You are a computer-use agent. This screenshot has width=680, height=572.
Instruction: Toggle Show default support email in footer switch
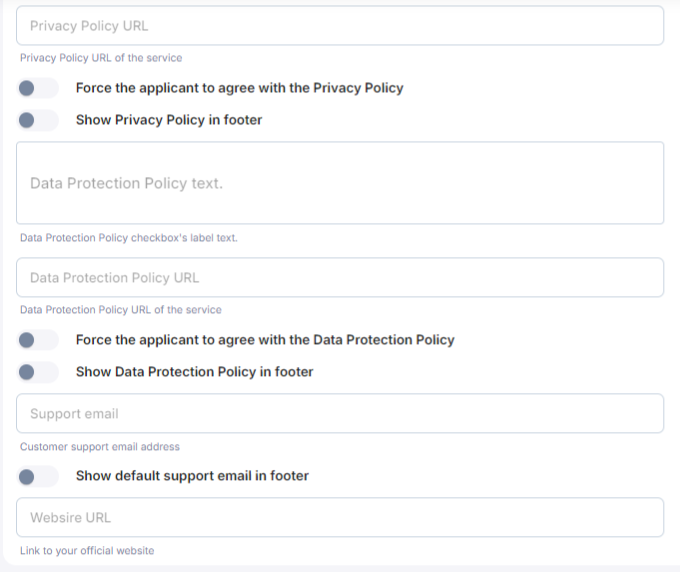(39, 476)
